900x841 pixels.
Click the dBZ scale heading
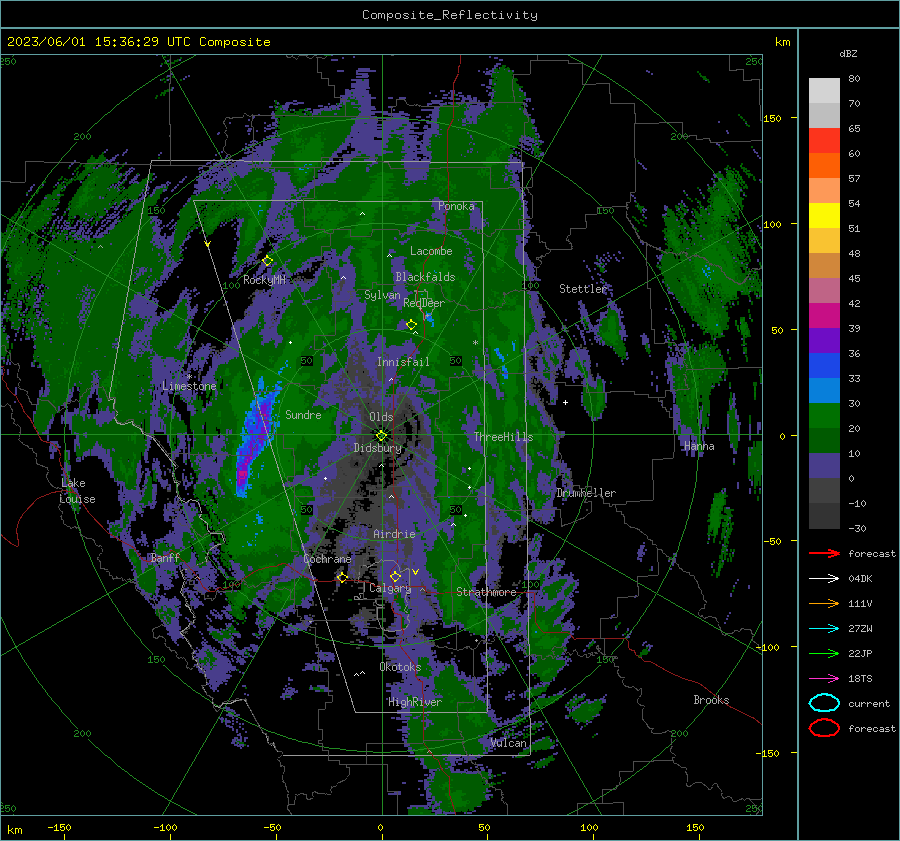tap(848, 53)
